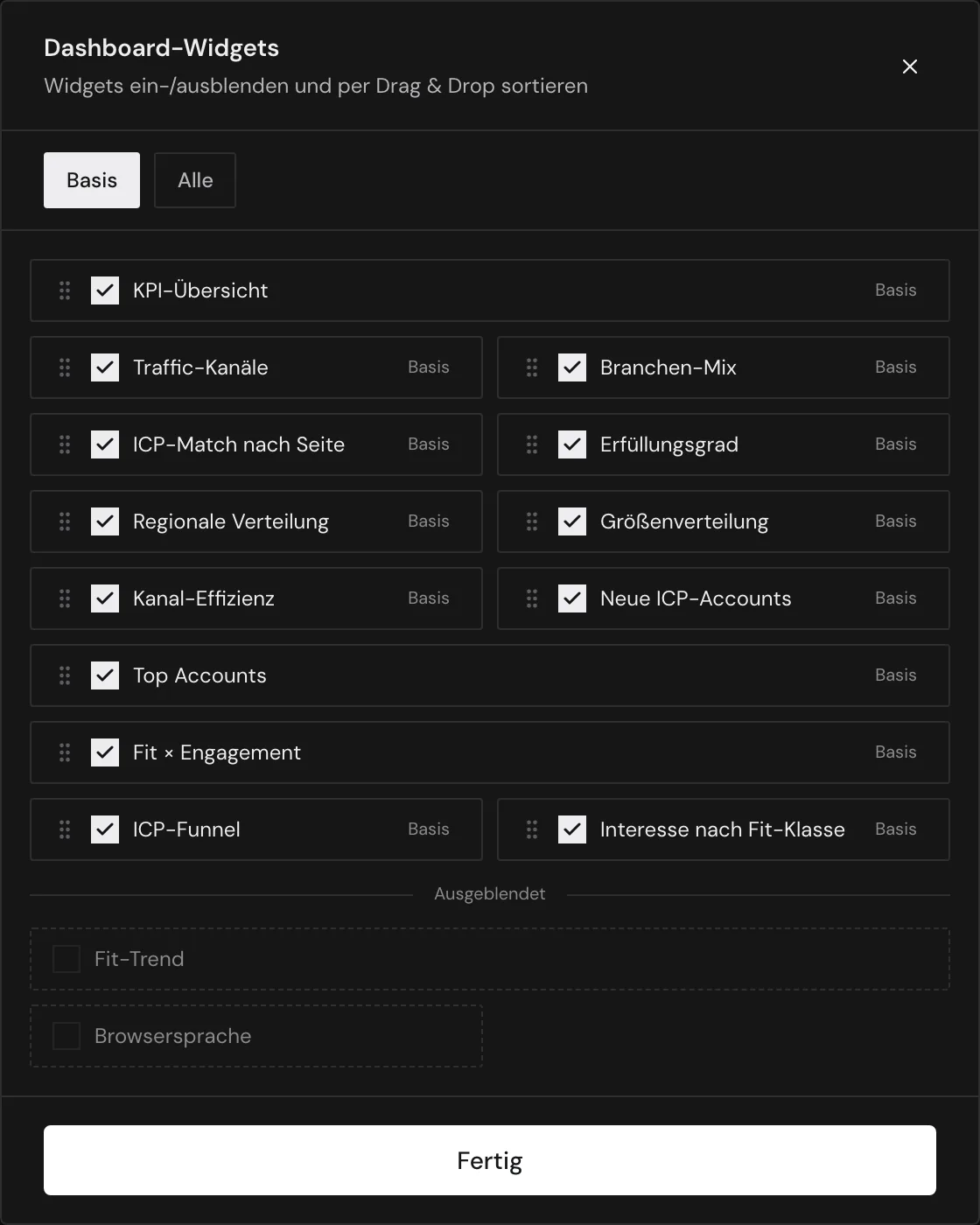980x1225 pixels.
Task: Click the Fertig button
Action: pos(490,1160)
